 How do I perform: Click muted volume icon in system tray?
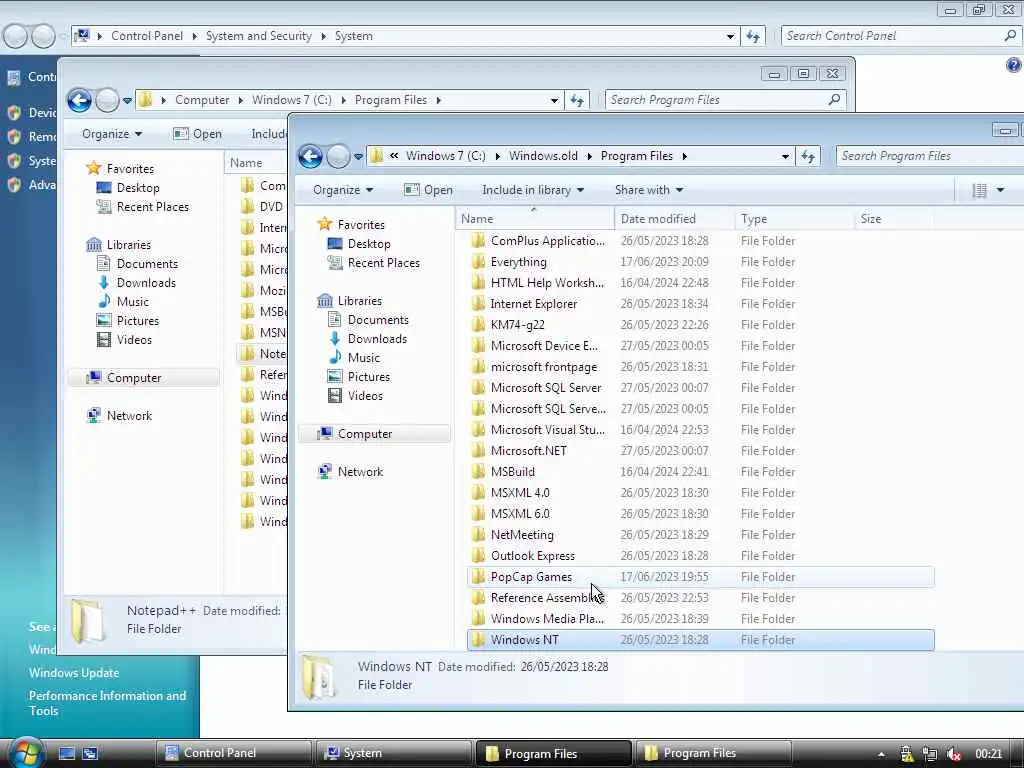953,754
